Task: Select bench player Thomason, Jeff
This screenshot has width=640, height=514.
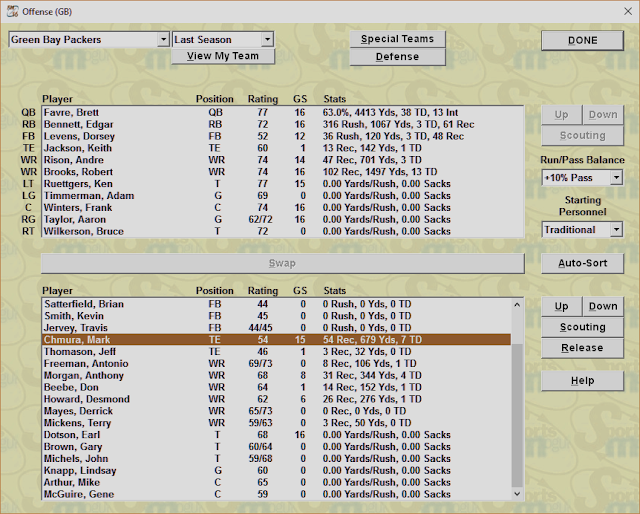Action: tap(276, 352)
